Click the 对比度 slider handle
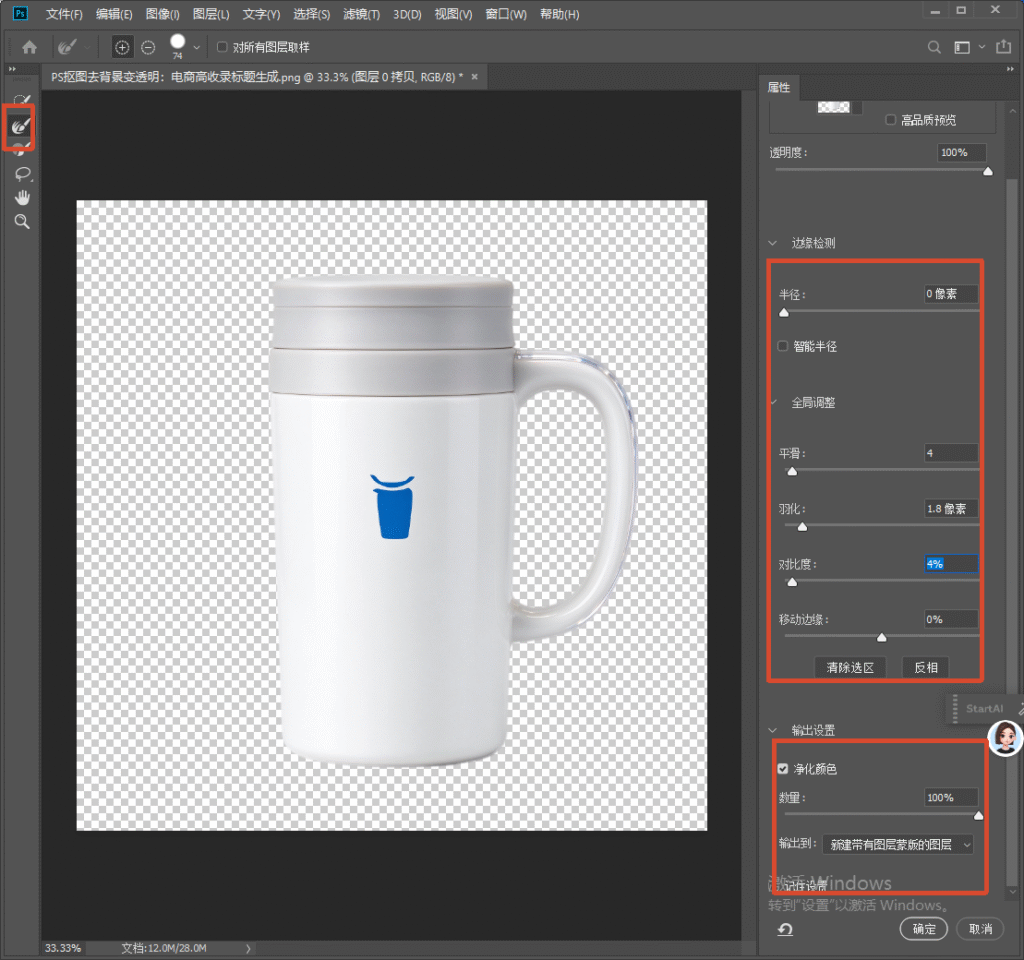This screenshot has height=960, width=1024. click(x=792, y=582)
